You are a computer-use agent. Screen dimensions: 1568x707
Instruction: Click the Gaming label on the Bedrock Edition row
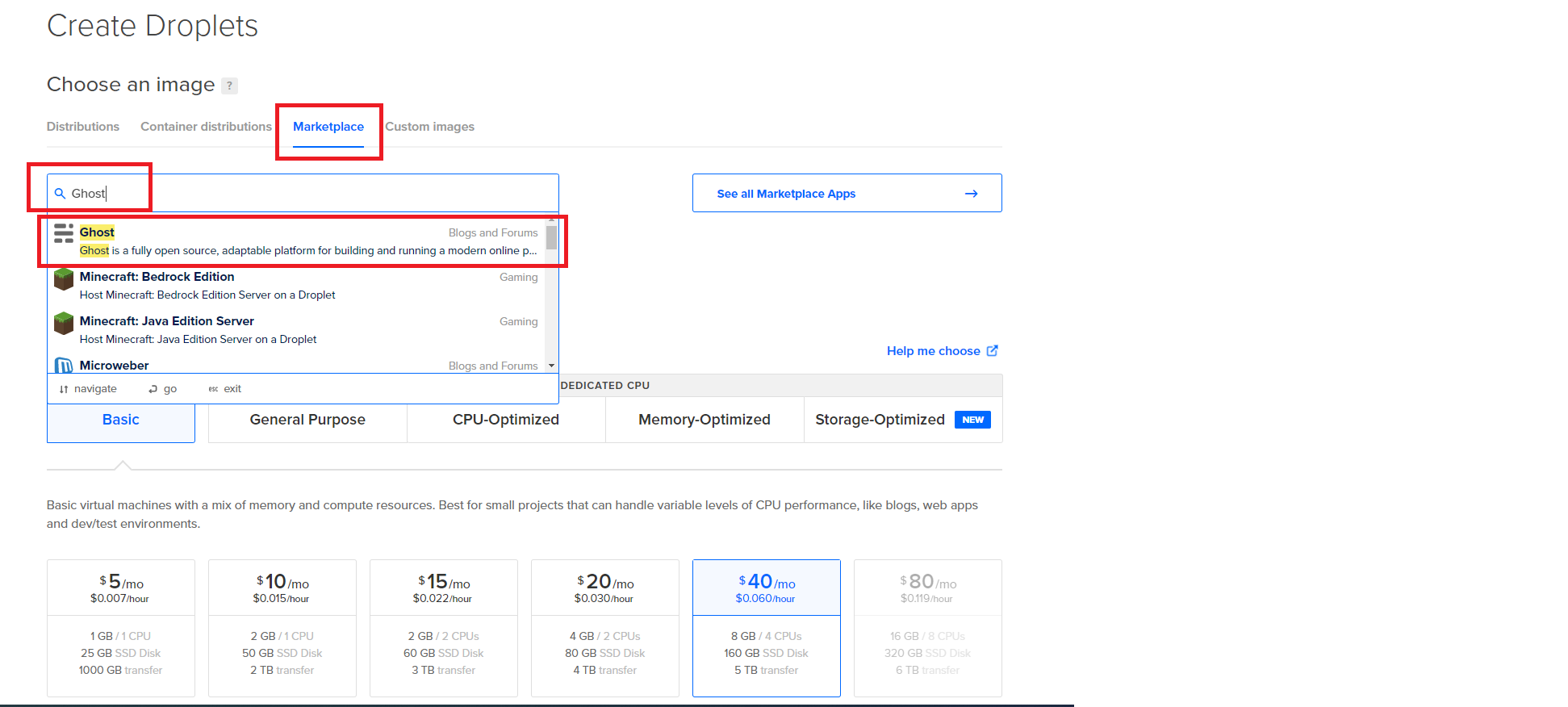[x=519, y=277]
